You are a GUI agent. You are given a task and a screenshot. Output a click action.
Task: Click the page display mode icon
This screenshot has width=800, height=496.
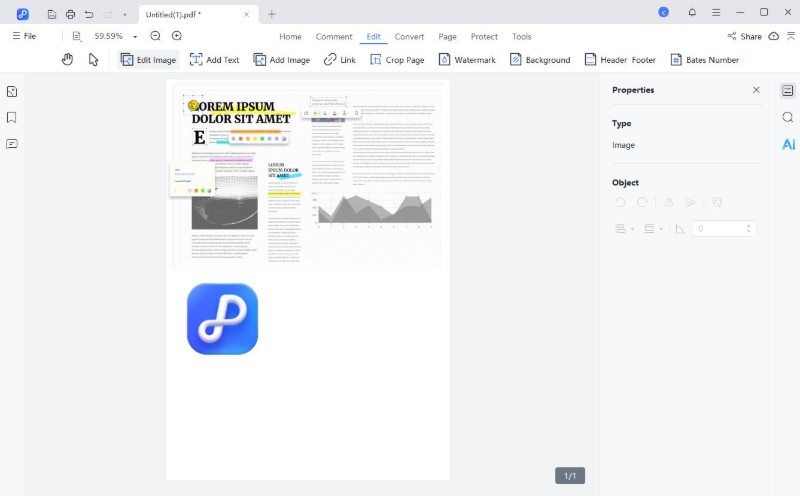point(77,36)
